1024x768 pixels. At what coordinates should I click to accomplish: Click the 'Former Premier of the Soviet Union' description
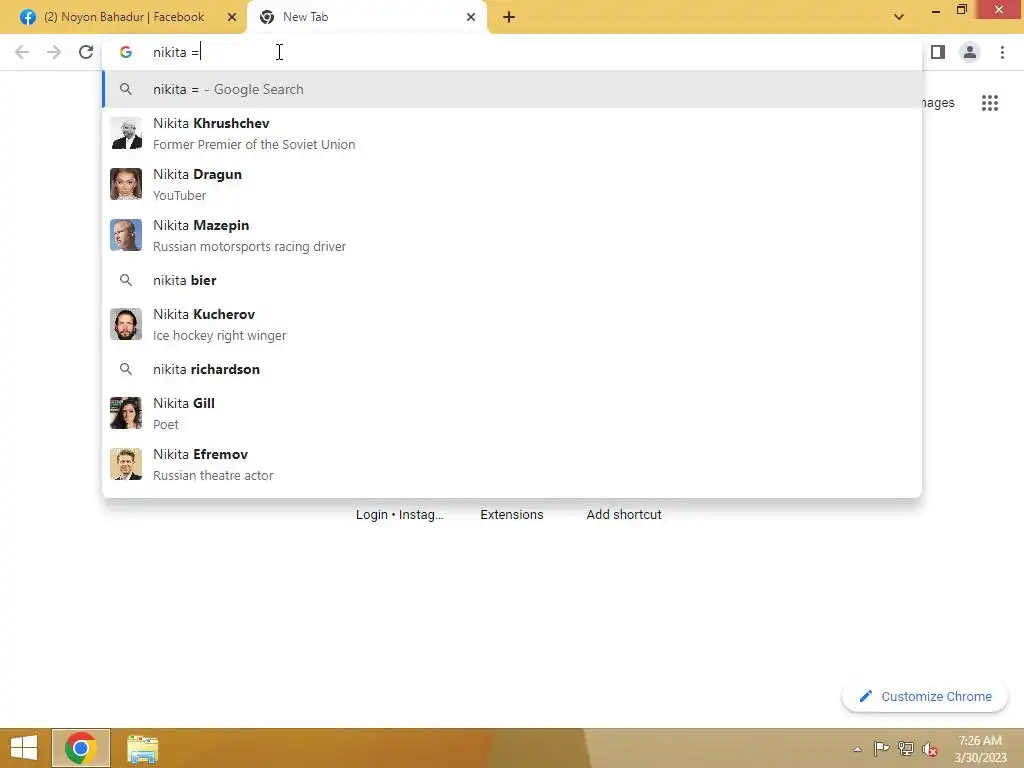254,144
